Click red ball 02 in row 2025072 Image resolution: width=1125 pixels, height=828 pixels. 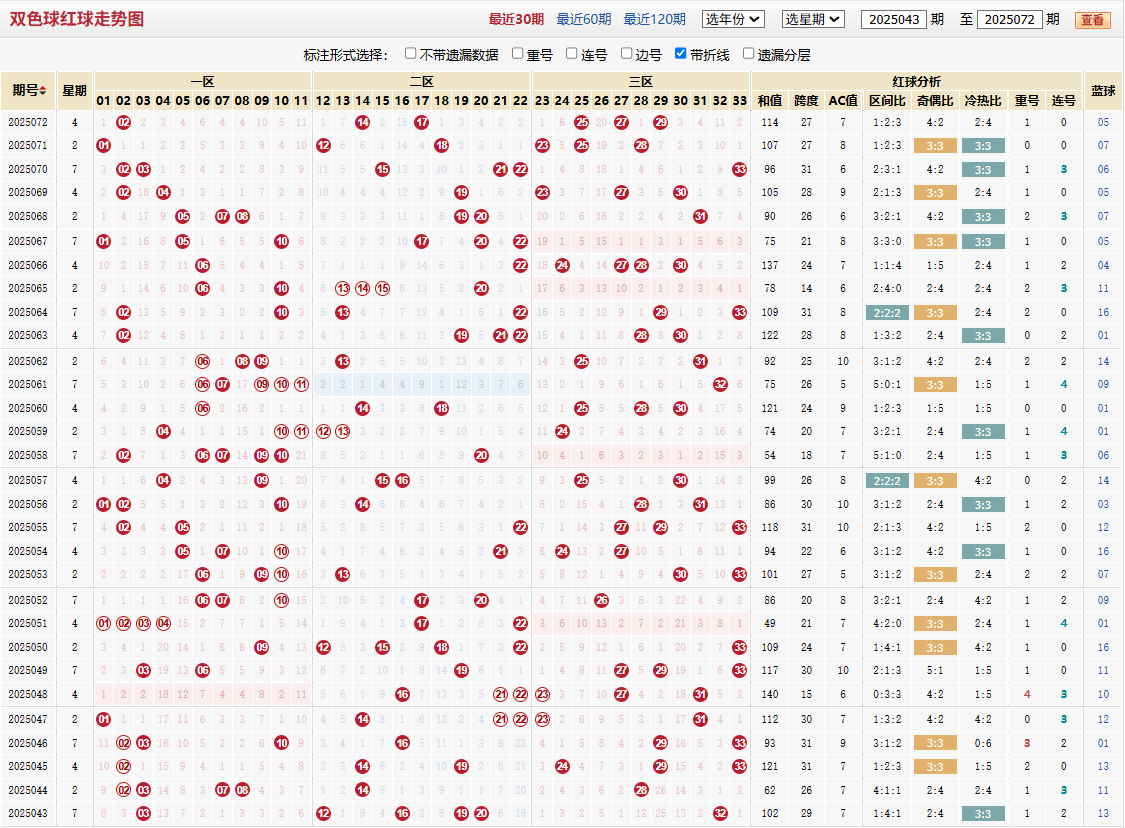[x=123, y=123]
